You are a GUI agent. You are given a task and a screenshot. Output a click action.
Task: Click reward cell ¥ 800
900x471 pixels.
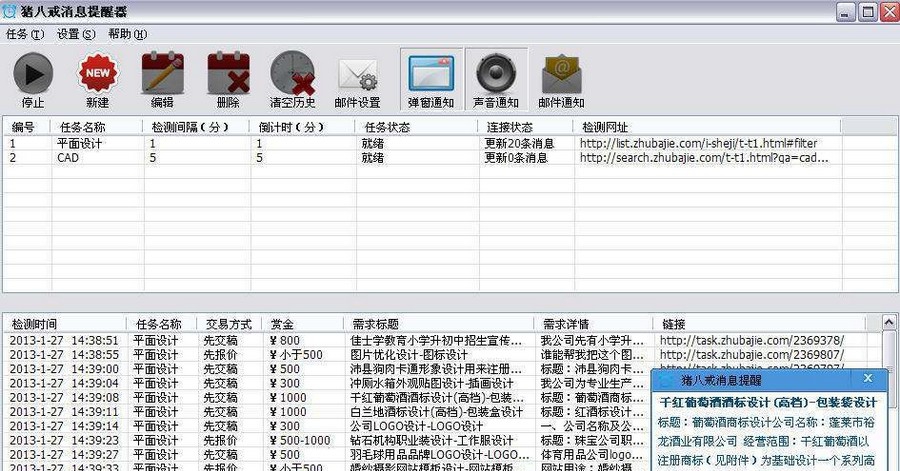pyautogui.click(x=285, y=340)
